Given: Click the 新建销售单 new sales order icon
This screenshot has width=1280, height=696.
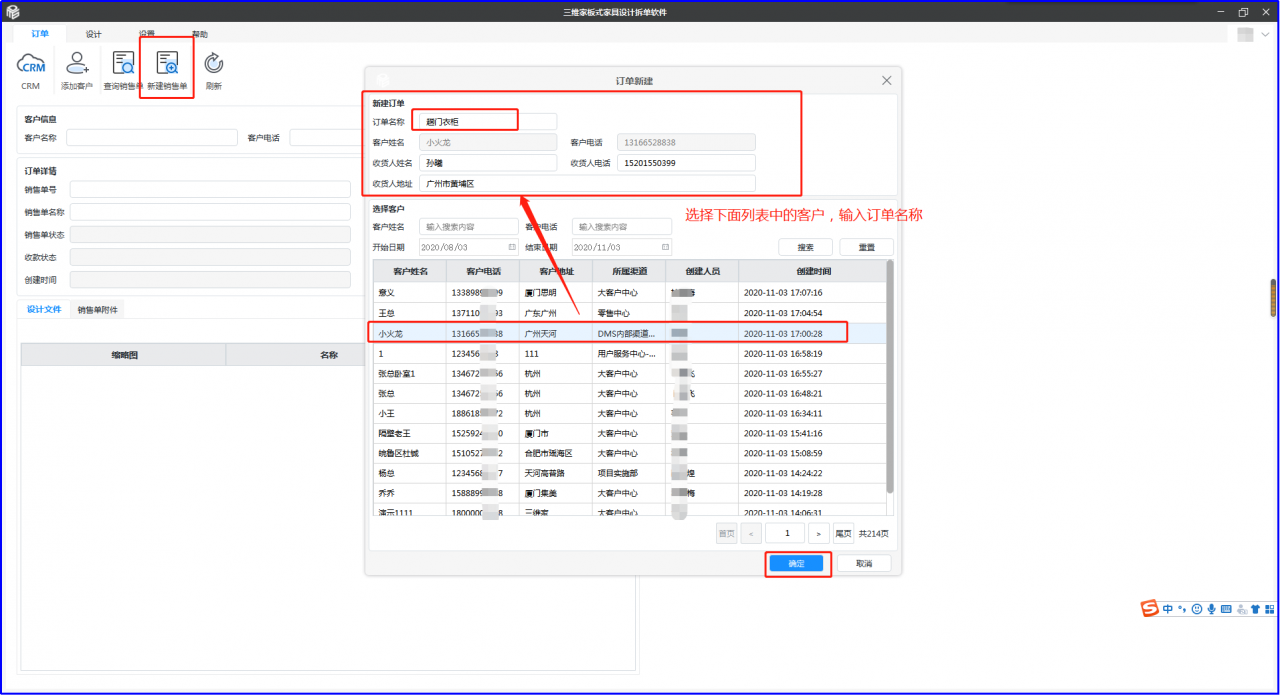Looking at the screenshot, I should click(167, 64).
